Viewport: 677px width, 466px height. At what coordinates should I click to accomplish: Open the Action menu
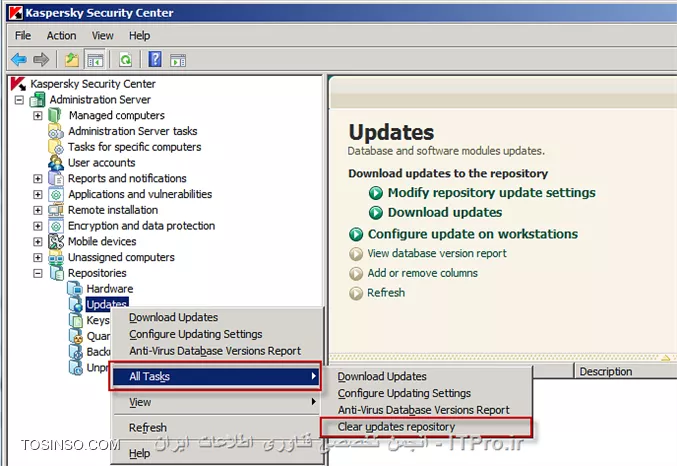click(61, 35)
